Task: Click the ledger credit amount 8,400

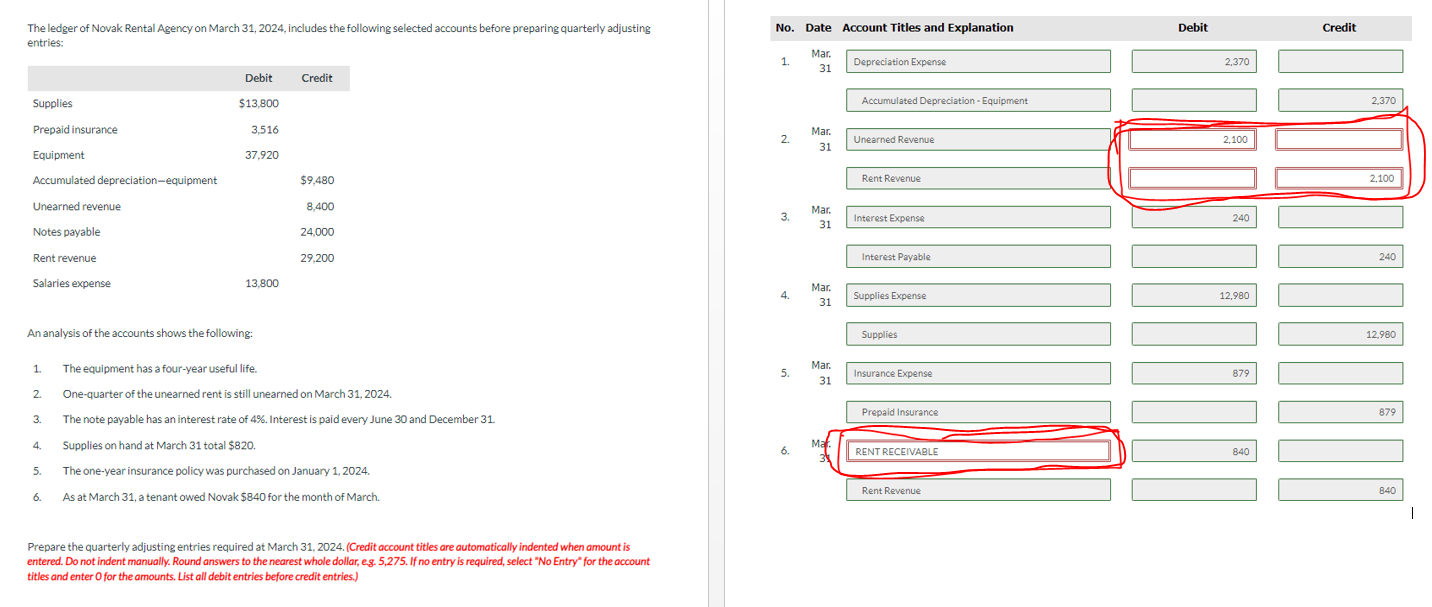Action: pos(321,206)
